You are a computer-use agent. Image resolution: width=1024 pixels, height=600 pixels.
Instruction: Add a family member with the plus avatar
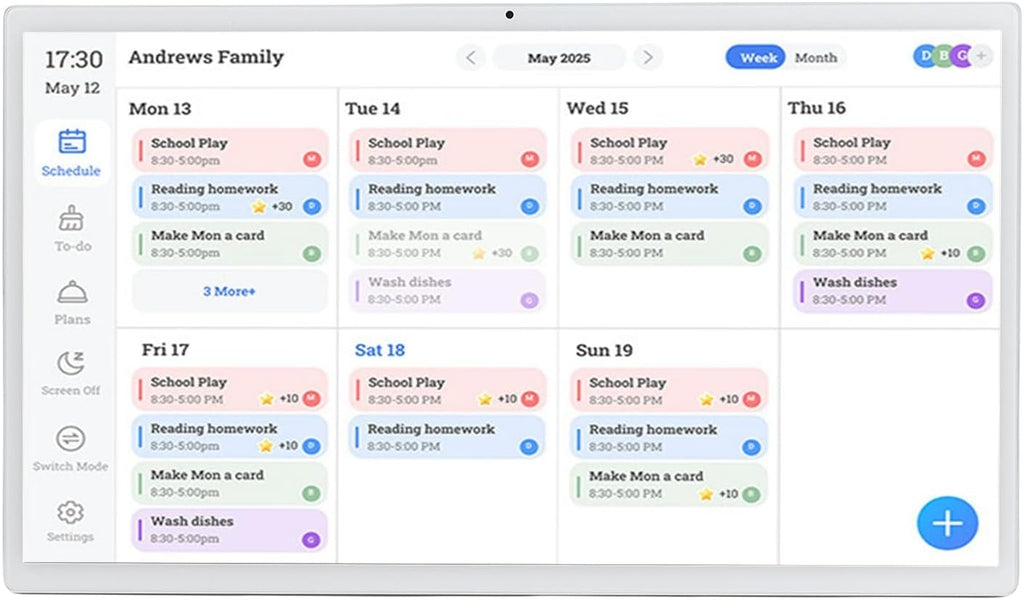pyautogui.click(x=980, y=57)
